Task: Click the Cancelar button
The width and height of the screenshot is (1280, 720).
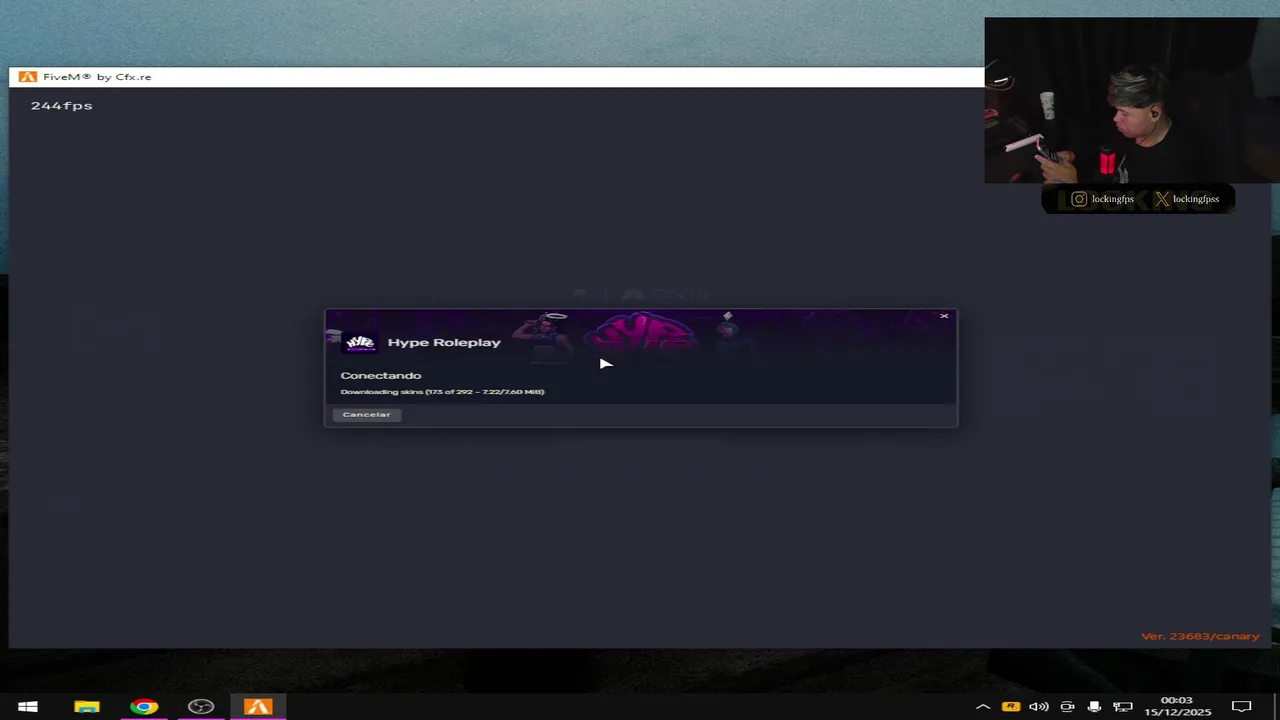Action: 367,414
